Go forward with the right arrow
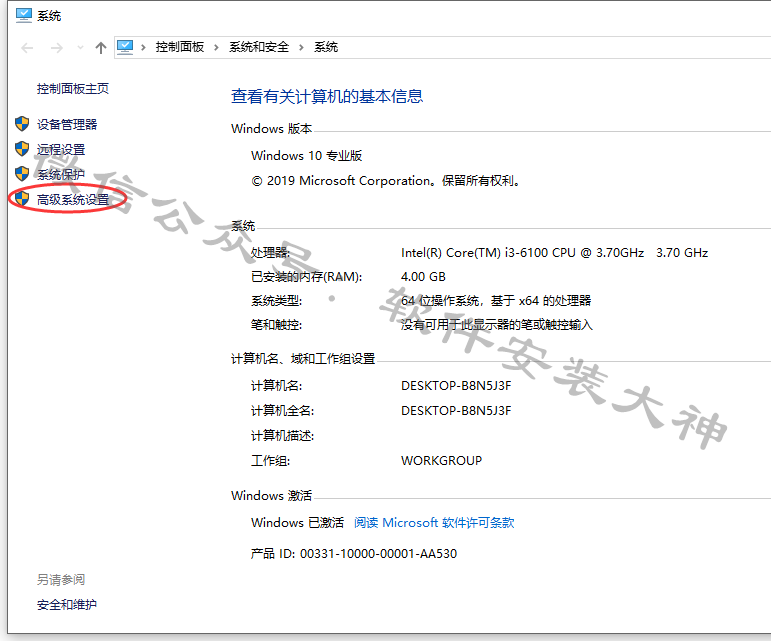Viewport: 771px width, 641px height. [57, 48]
